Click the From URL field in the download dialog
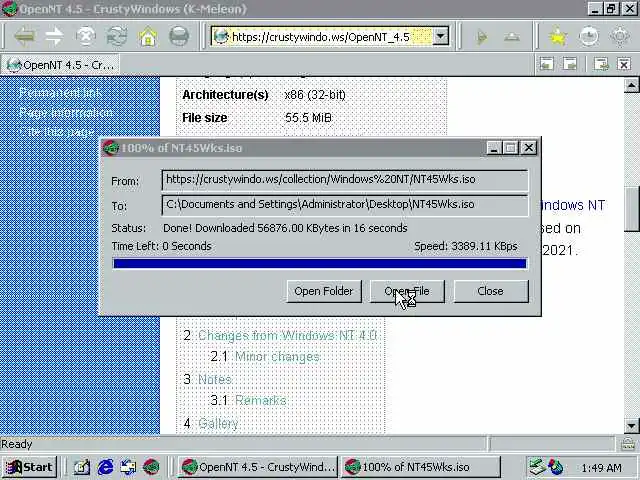 click(x=345, y=180)
